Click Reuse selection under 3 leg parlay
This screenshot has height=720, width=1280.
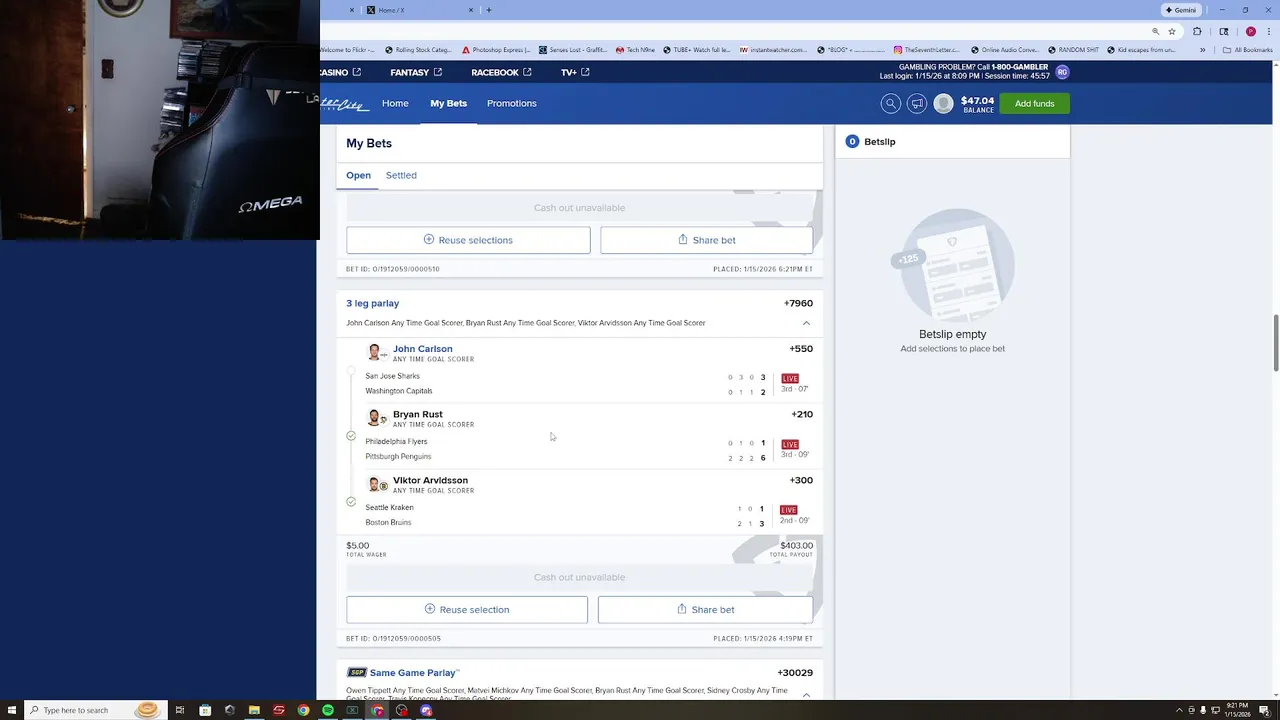click(x=467, y=609)
